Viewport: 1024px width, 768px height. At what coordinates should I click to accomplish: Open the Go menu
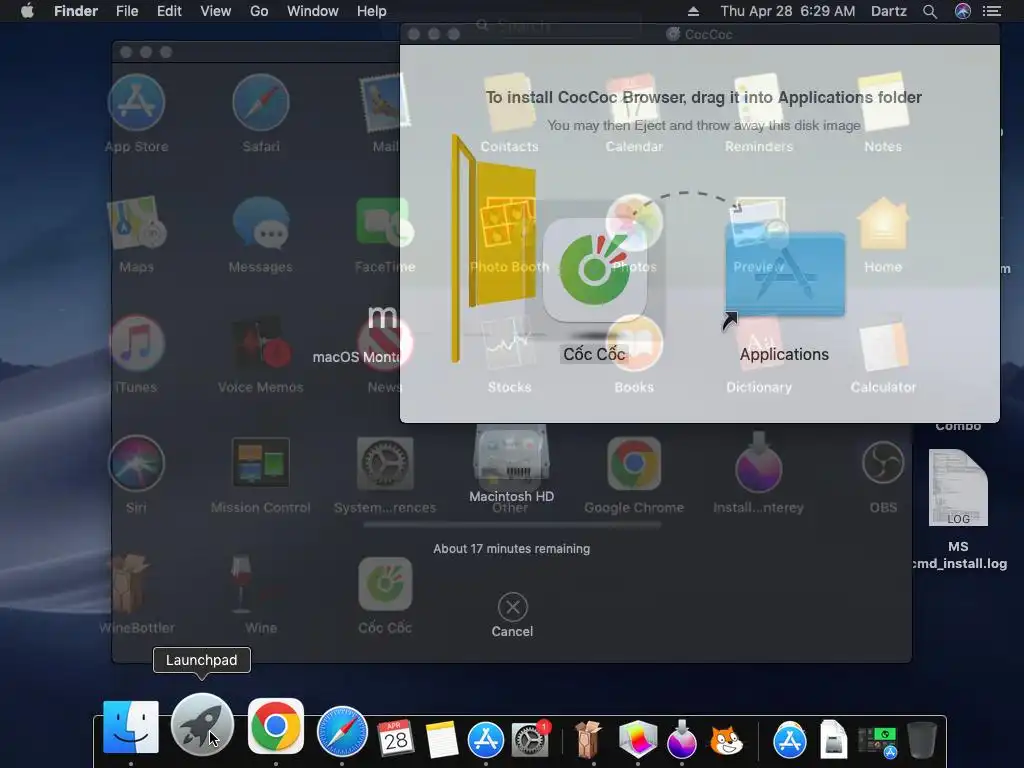tap(259, 11)
